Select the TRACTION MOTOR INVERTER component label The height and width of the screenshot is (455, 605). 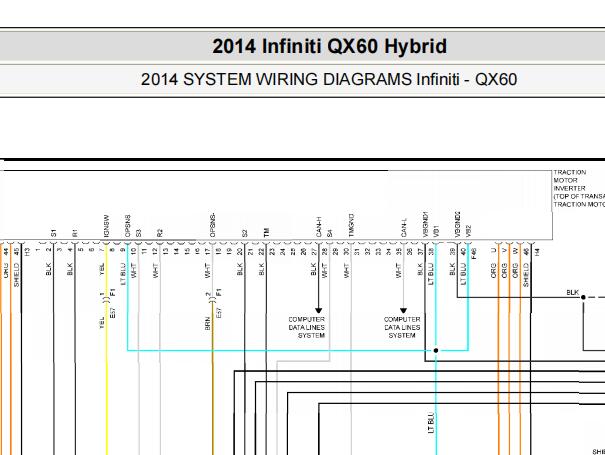(x=578, y=188)
